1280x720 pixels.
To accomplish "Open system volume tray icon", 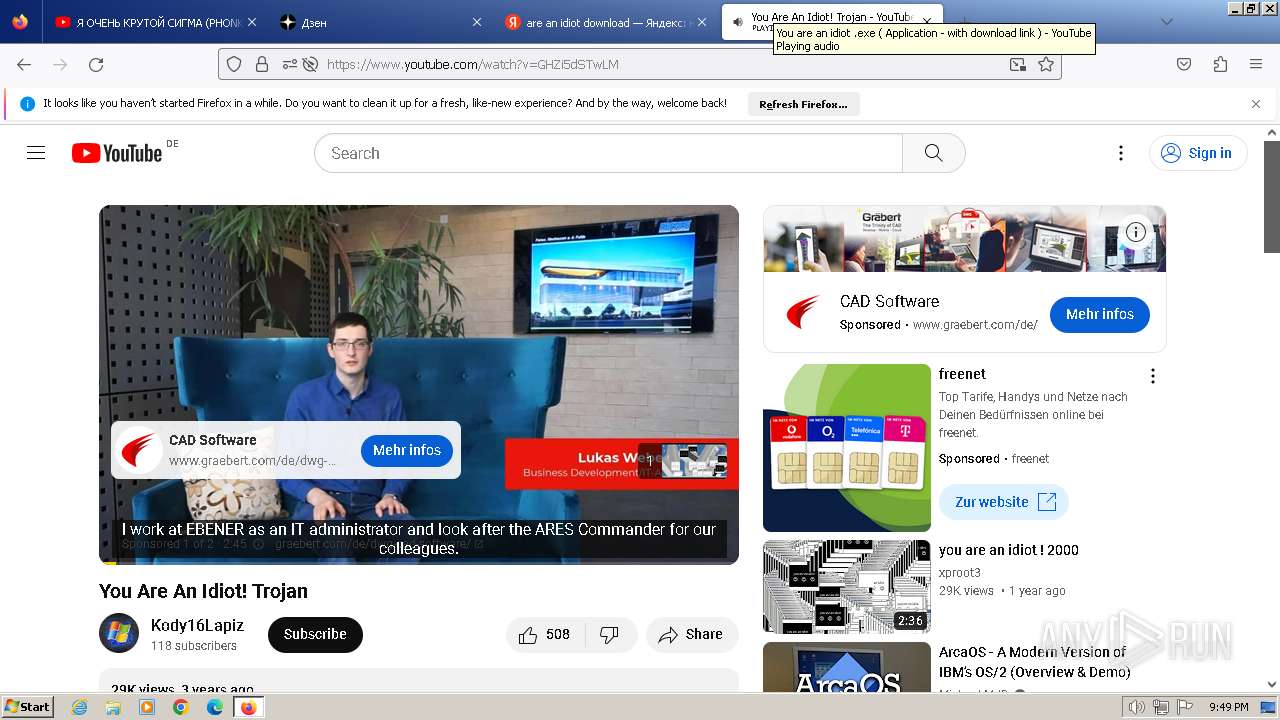I will (x=1137, y=707).
